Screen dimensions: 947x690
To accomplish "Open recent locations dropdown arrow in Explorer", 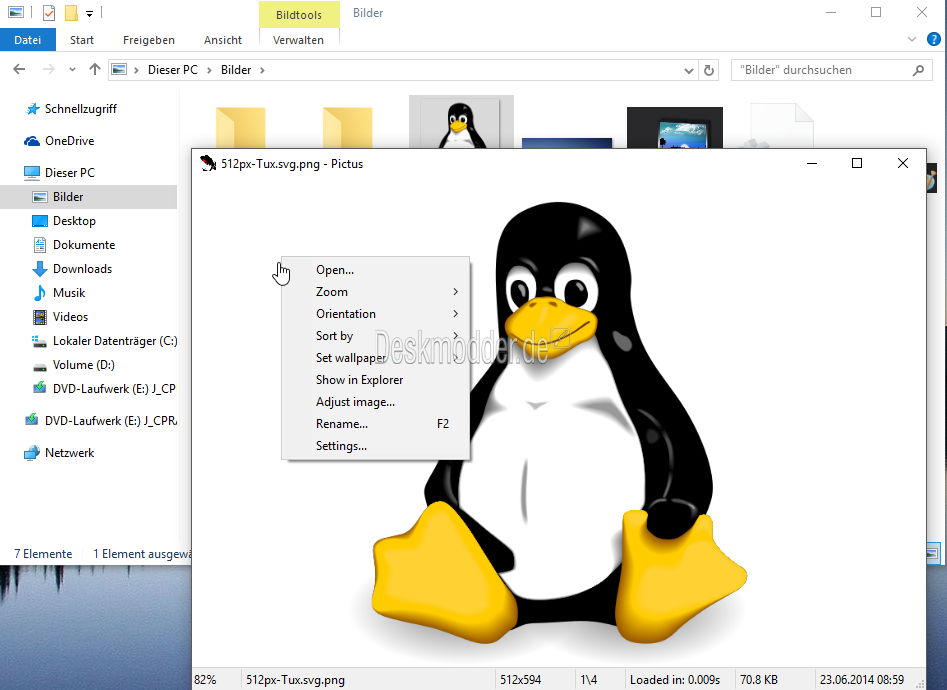I will [72, 69].
